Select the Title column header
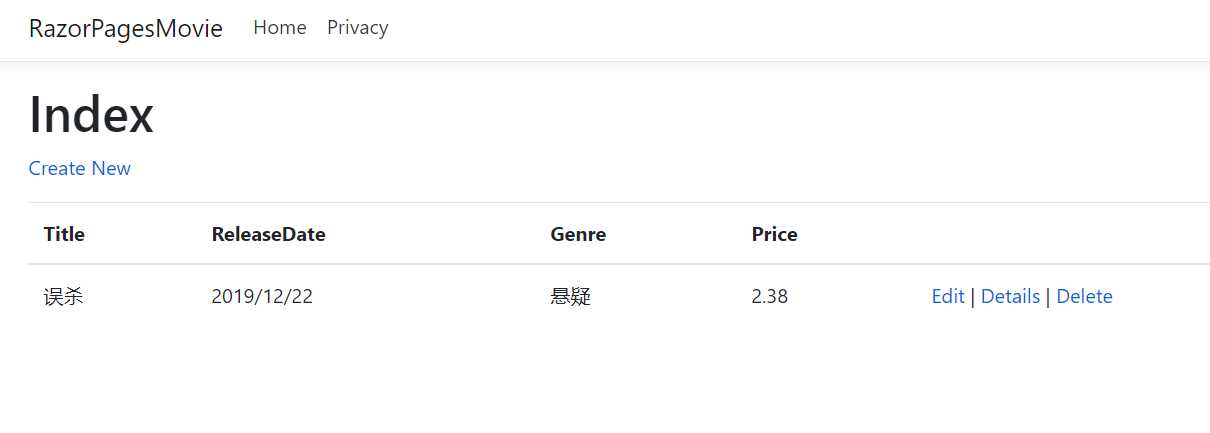1210x433 pixels. [64, 234]
